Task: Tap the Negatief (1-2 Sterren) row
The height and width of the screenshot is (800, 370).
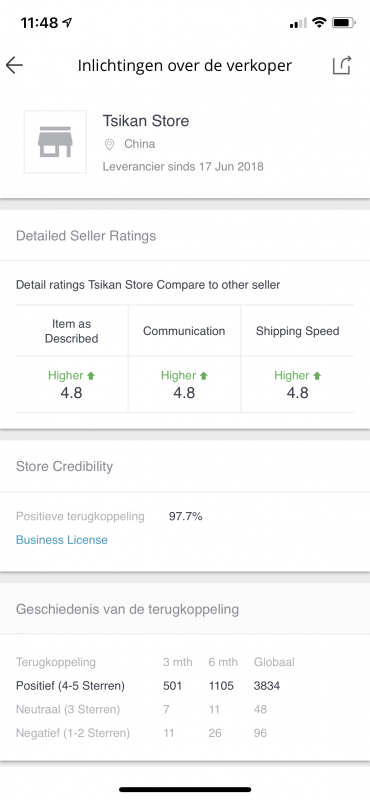Action: (185, 733)
